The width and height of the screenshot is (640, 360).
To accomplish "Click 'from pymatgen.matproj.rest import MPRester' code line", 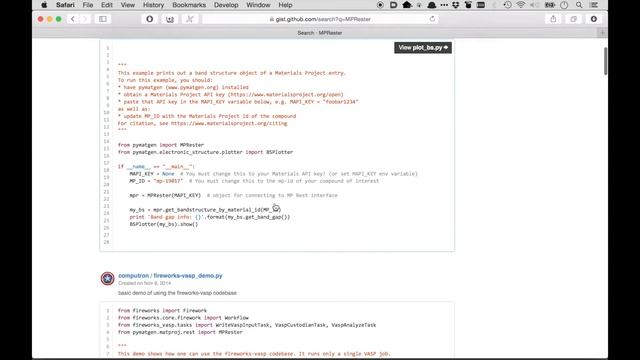I will [180, 332].
